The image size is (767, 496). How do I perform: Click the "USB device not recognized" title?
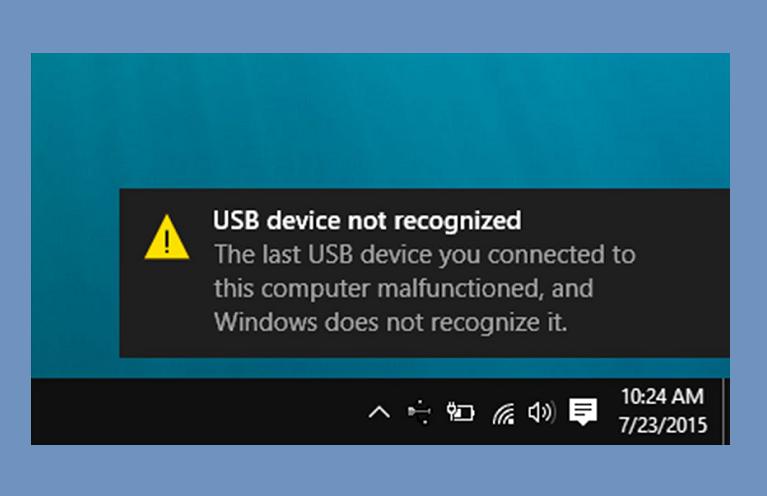[367, 221]
